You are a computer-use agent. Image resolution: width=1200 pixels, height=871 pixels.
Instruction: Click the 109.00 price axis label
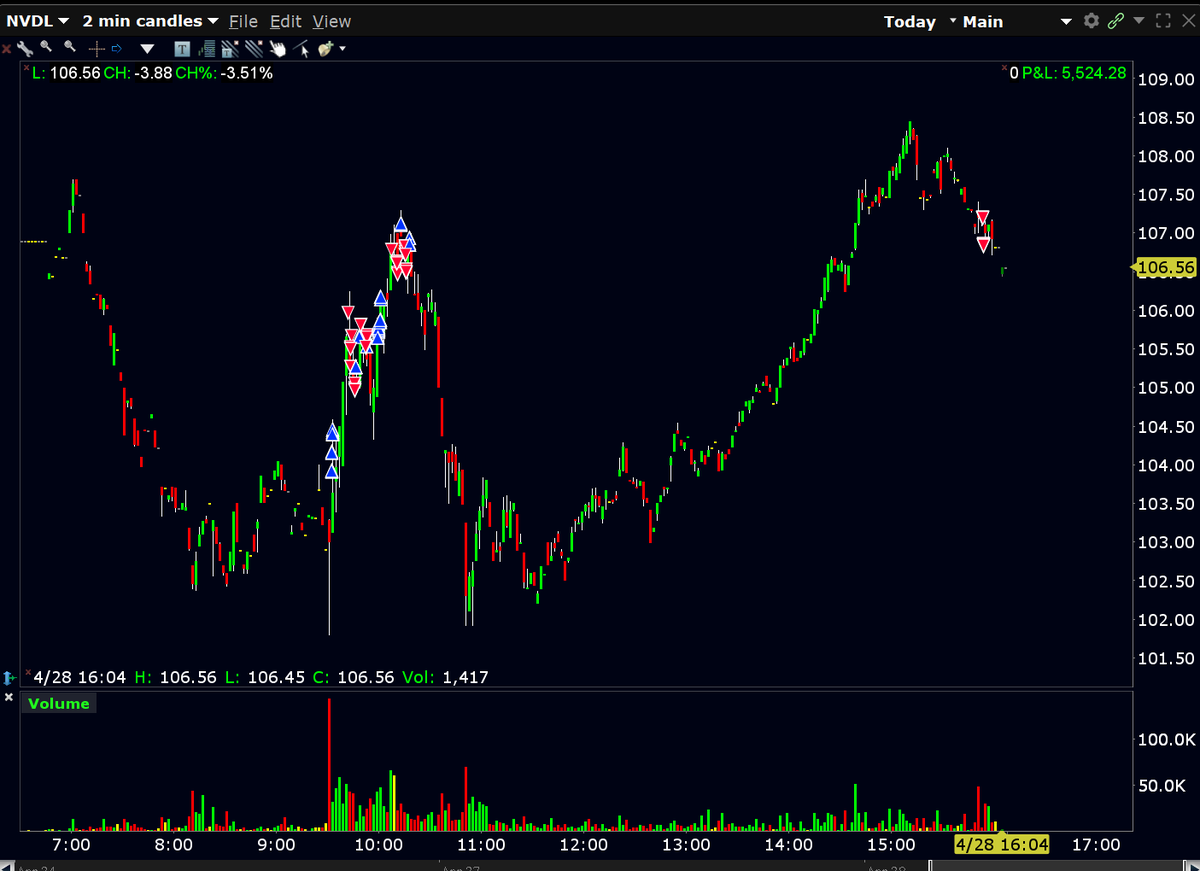point(1166,79)
